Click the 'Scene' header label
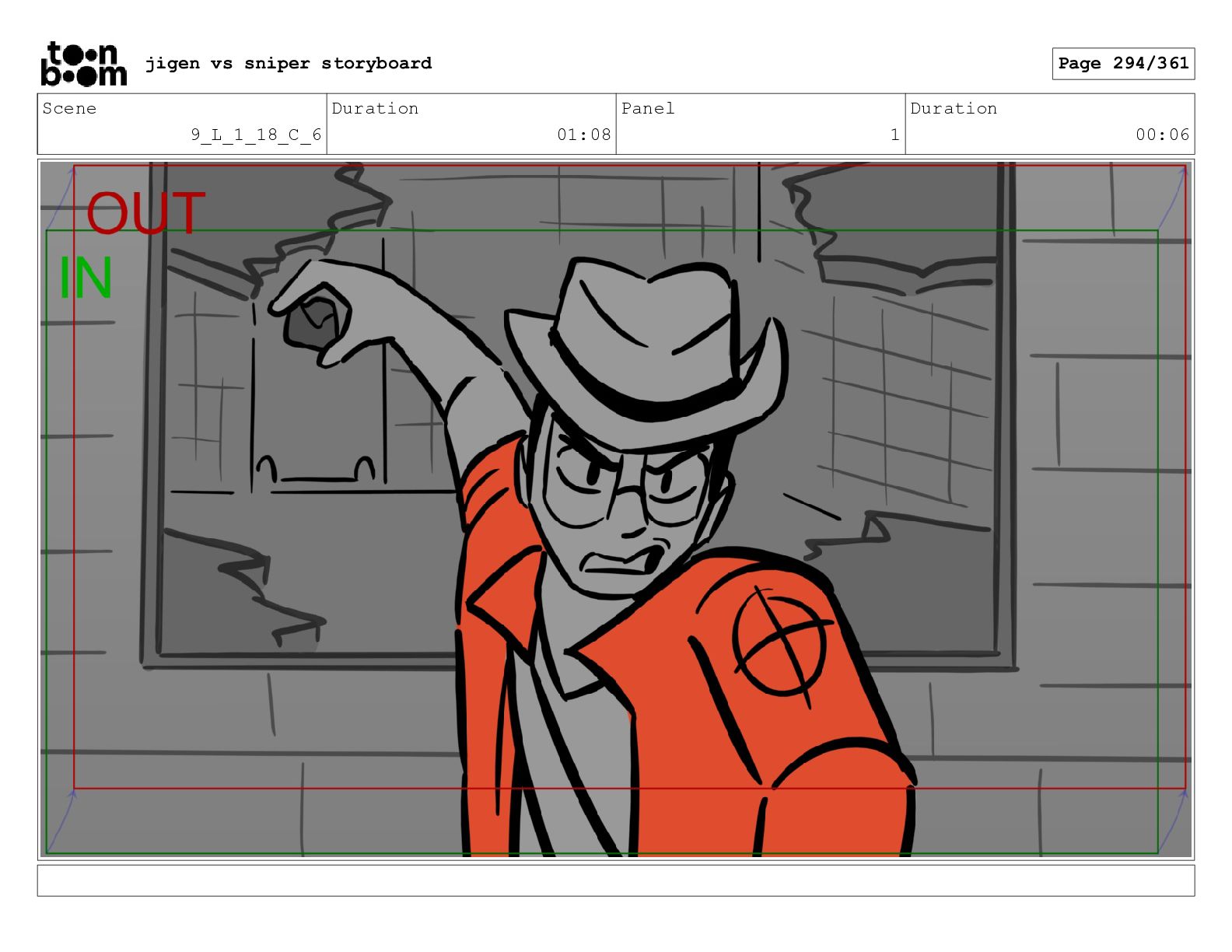The image size is (1232, 952). (69, 108)
